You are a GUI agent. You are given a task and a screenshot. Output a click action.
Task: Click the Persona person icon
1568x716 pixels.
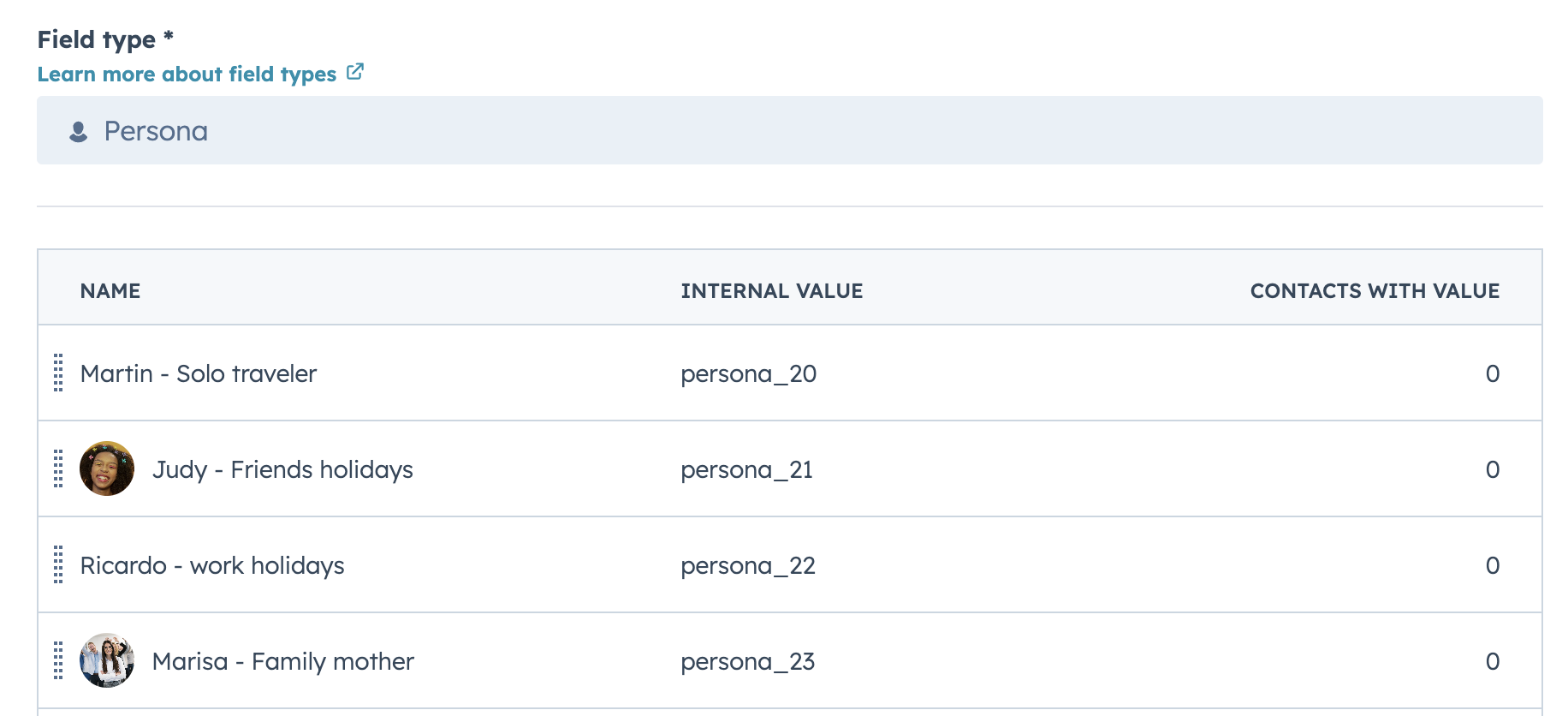(x=79, y=131)
